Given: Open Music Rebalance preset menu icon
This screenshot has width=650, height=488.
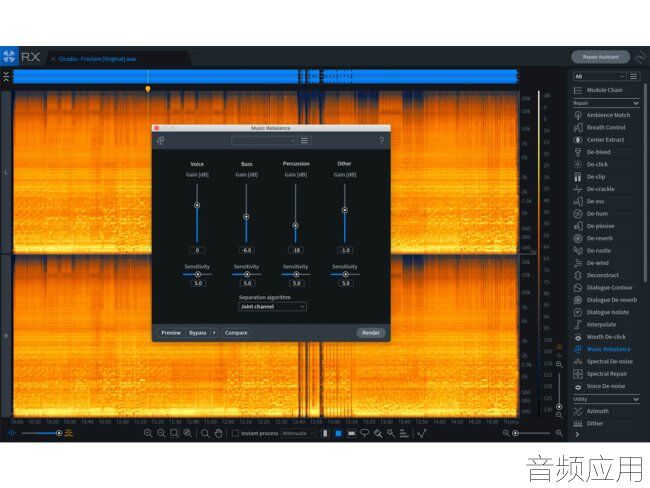Looking at the screenshot, I should 304,141.
